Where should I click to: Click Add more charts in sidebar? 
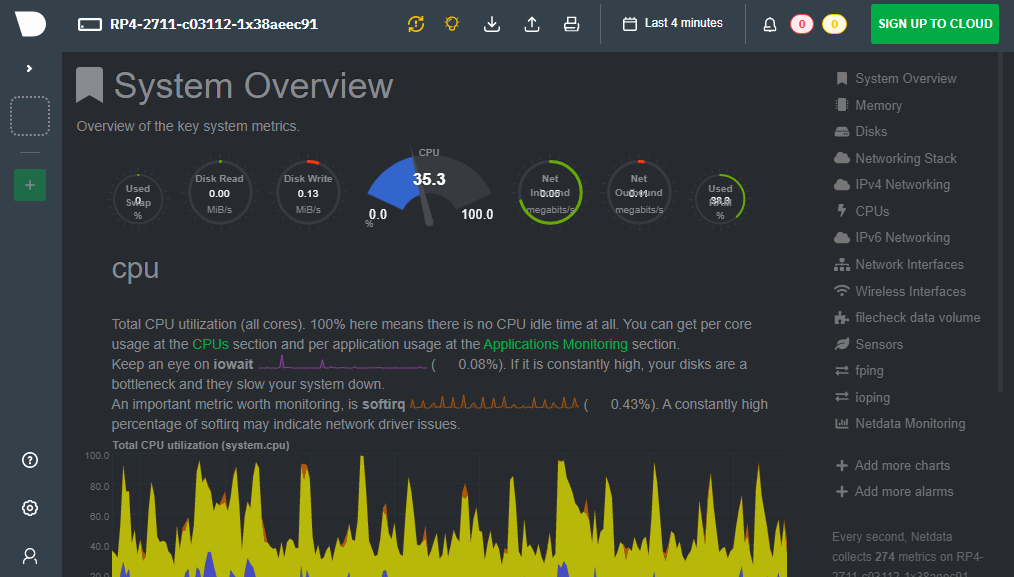point(902,465)
